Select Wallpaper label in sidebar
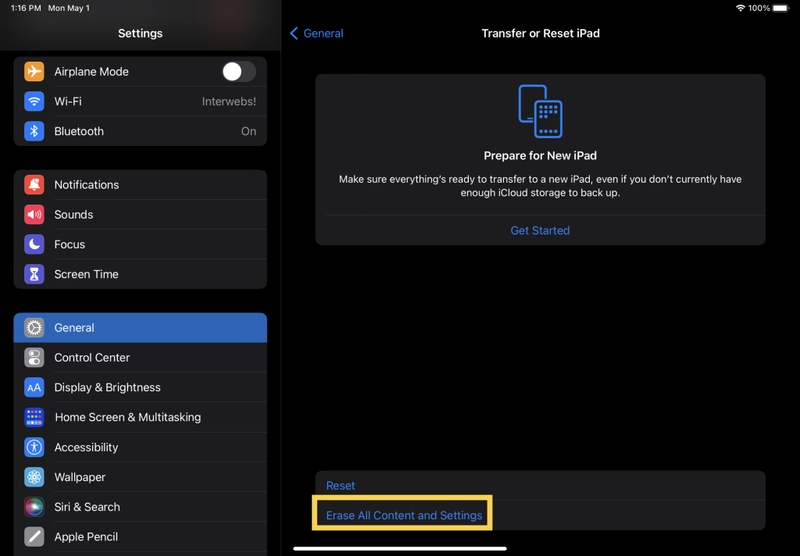This screenshot has height=556, width=800. 80,477
